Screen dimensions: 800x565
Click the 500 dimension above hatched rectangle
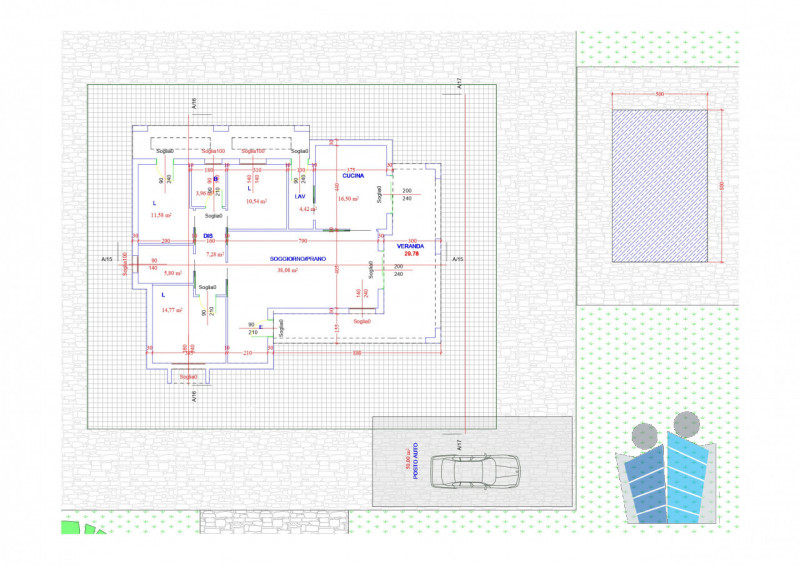[x=660, y=93]
